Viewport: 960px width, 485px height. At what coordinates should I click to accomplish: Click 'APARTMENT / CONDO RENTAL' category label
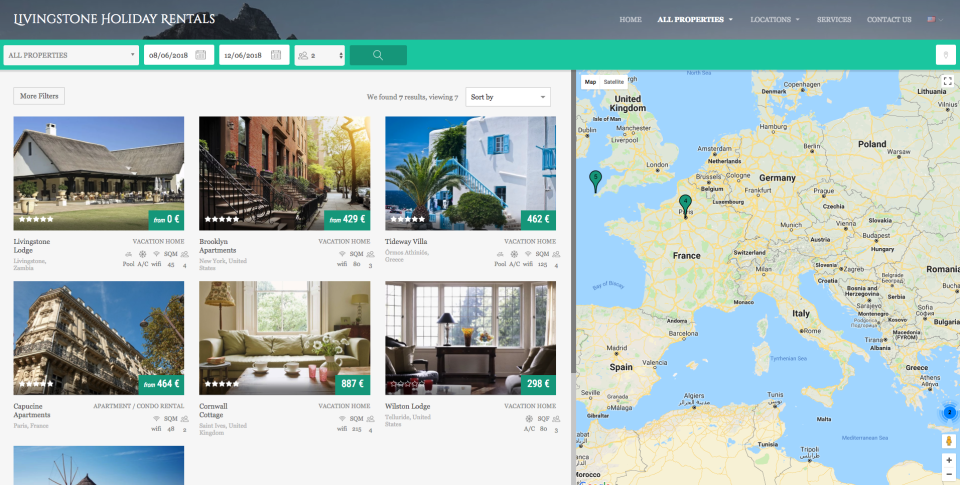138,406
